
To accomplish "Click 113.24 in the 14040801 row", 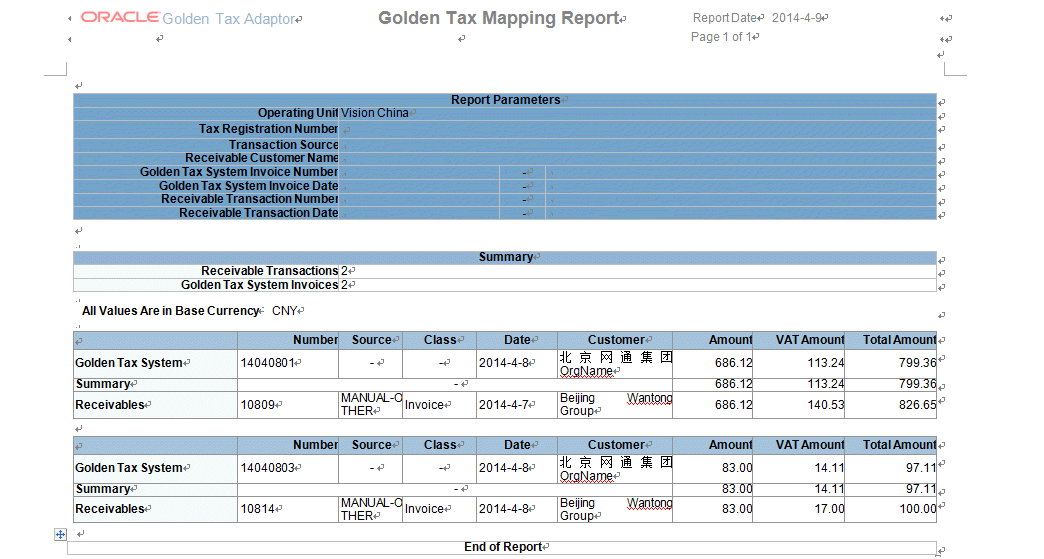I will (x=826, y=363).
